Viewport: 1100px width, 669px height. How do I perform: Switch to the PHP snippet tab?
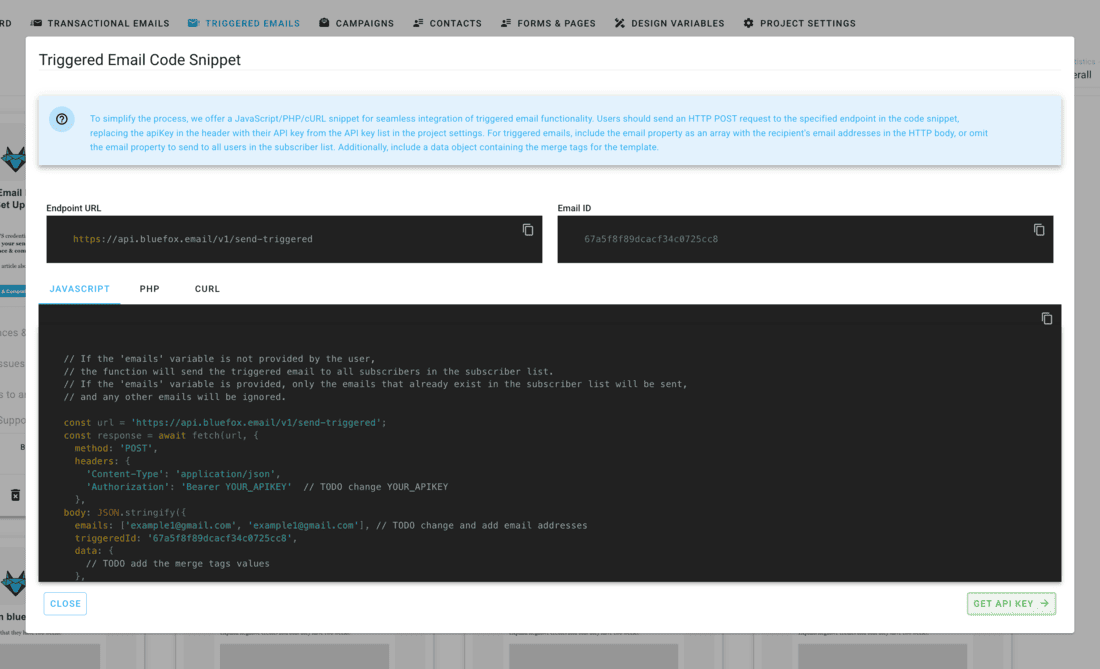tap(149, 289)
